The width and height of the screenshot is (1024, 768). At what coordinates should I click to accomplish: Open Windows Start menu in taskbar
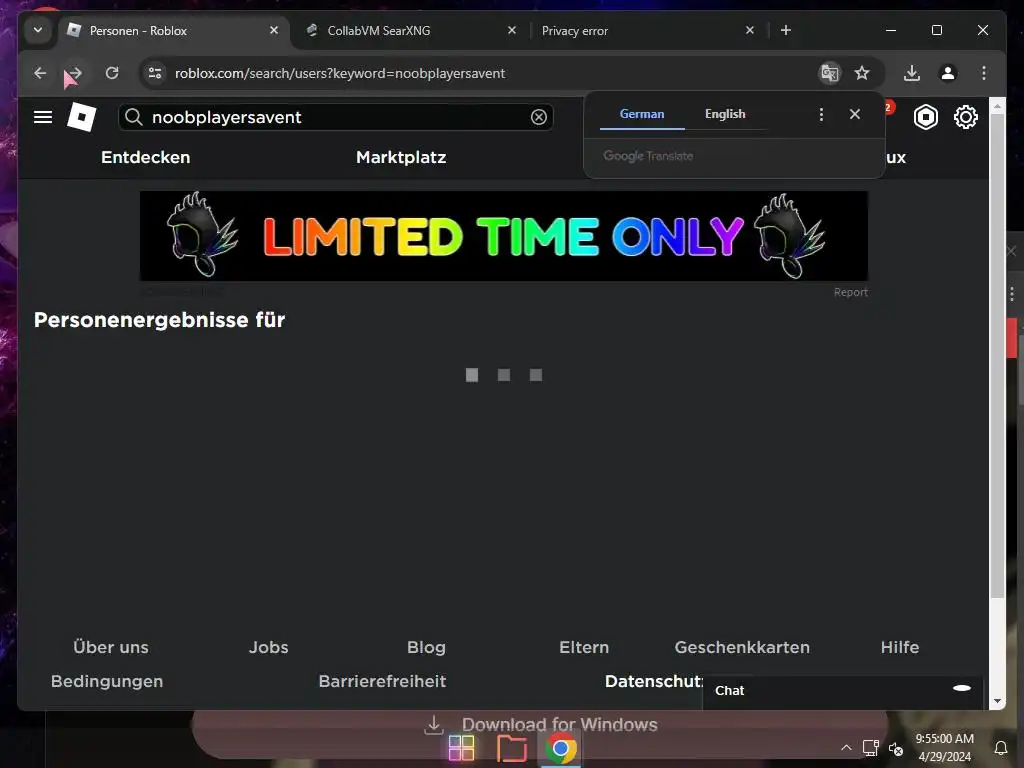(462, 748)
